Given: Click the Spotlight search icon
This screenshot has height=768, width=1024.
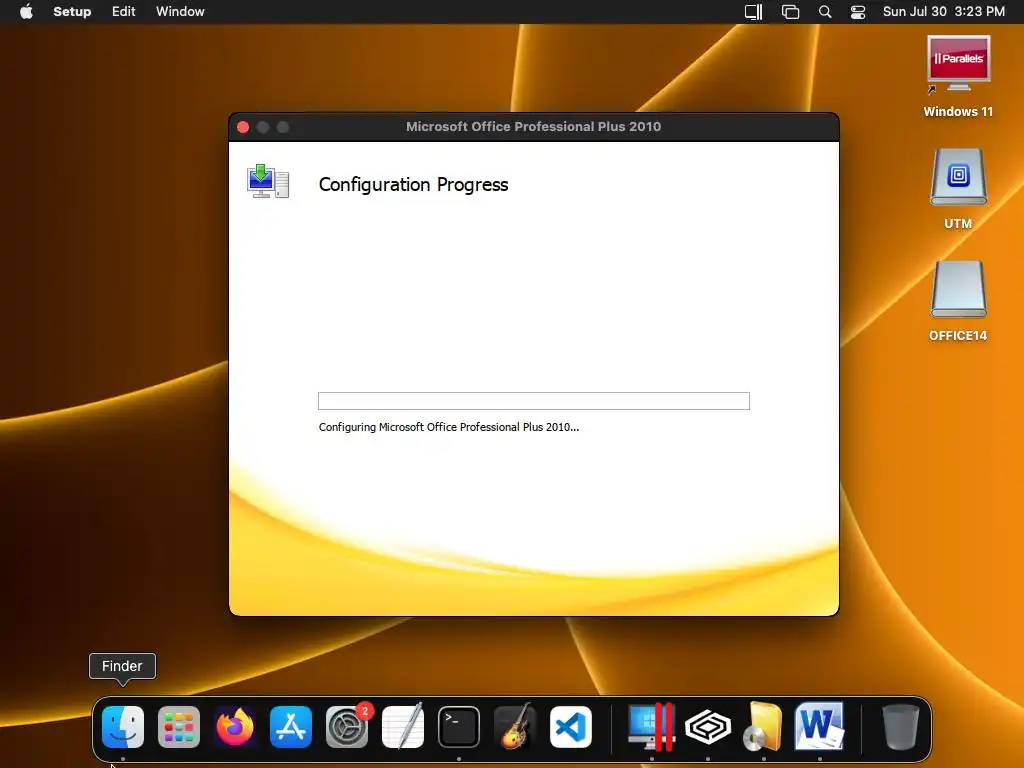Looking at the screenshot, I should pos(825,12).
